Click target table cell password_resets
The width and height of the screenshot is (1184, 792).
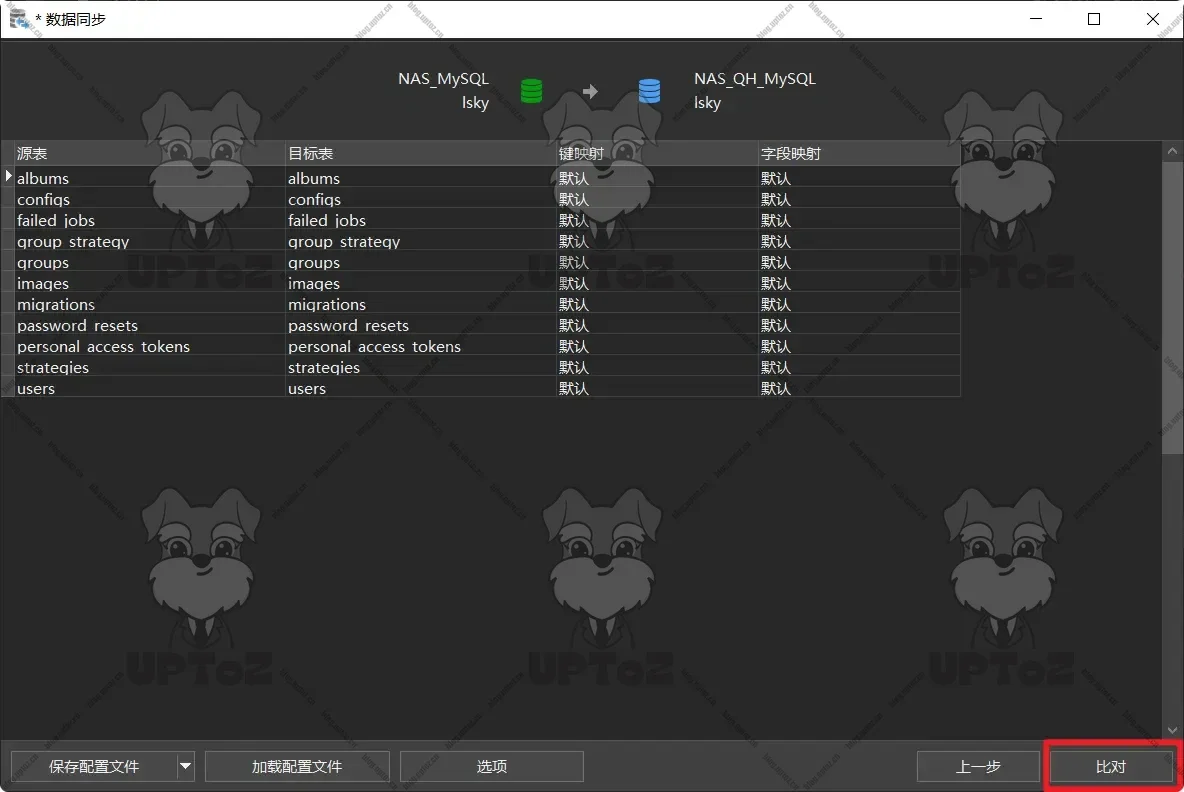421,325
